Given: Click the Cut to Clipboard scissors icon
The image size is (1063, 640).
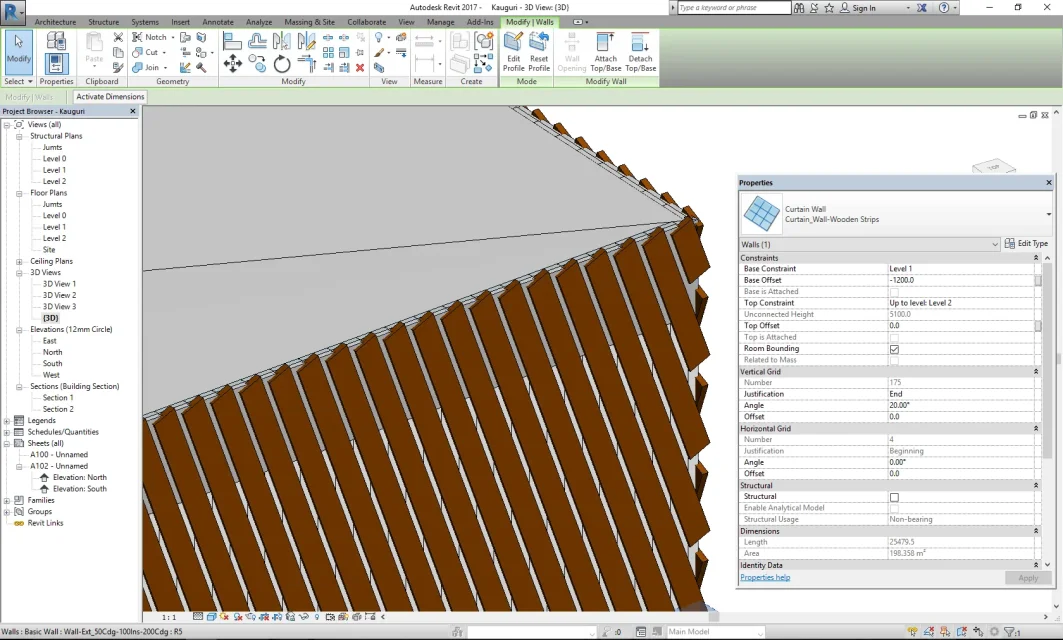Looking at the screenshot, I should pyautogui.click(x=118, y=37).
